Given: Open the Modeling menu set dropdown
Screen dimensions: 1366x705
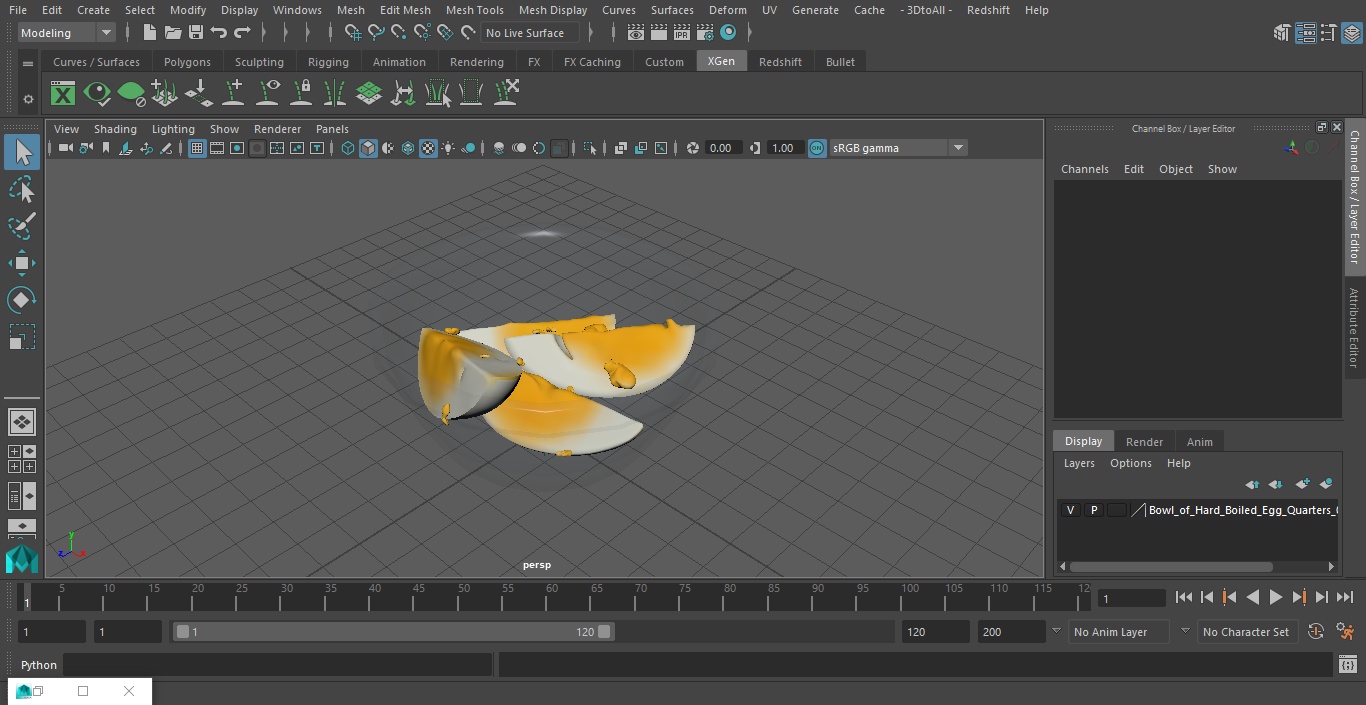Looking at the screenshot, I should pyautogui.click(x=67, y=33).
